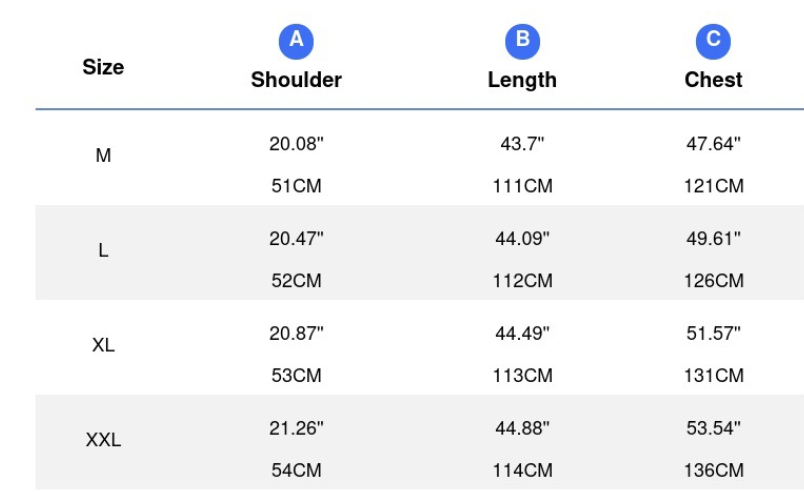Select the 20.08" shoulder value
The width and height of the screenshot is (804, 492).
point(296,144)
